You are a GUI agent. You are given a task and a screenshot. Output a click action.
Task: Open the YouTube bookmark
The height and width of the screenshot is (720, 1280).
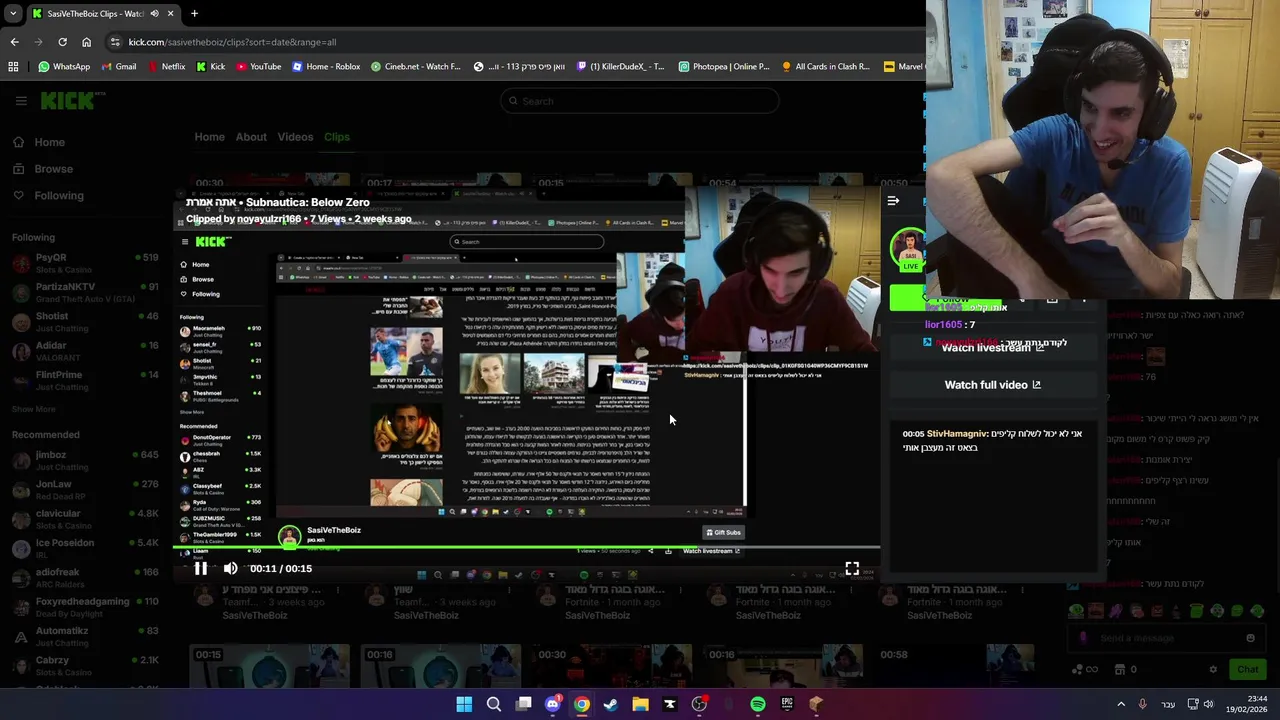[x=257, y=67]
